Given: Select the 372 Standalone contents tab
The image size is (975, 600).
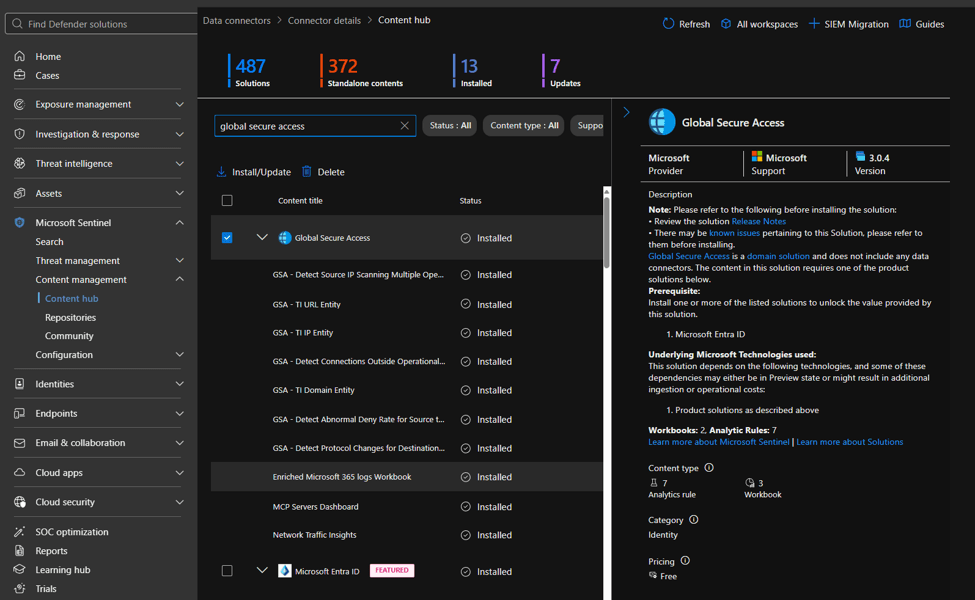Looking at the screenshot, I should coord(363,71).
